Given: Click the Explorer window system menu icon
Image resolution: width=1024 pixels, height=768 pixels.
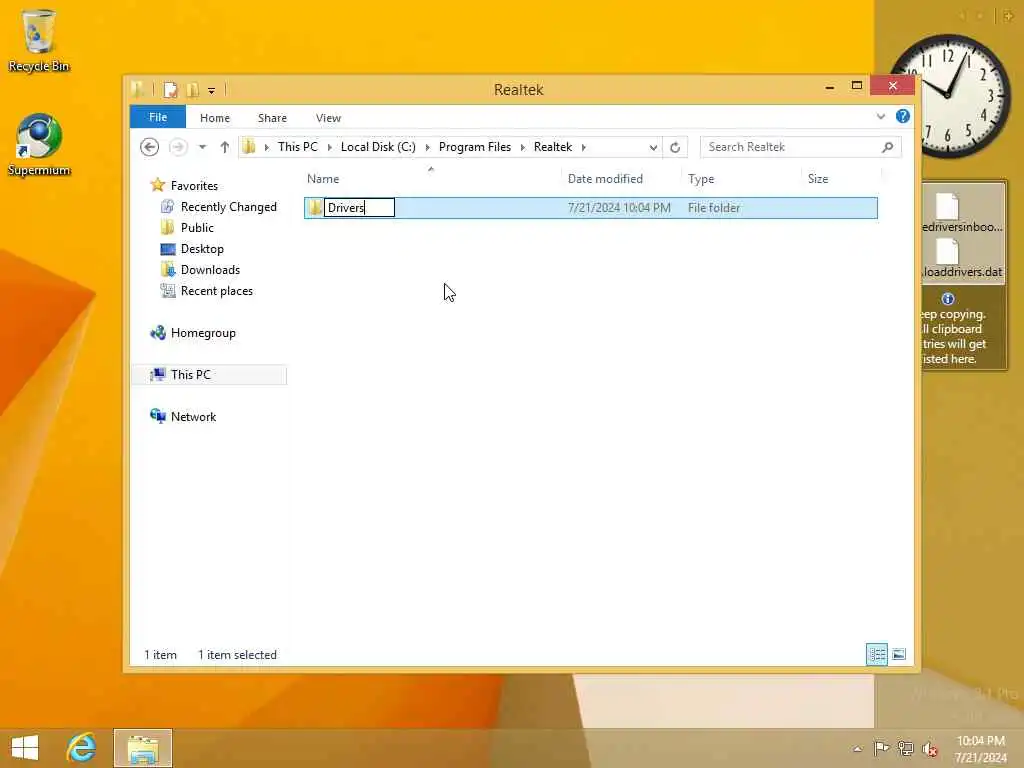Looking at the screenshot, I should click(138, 89).
